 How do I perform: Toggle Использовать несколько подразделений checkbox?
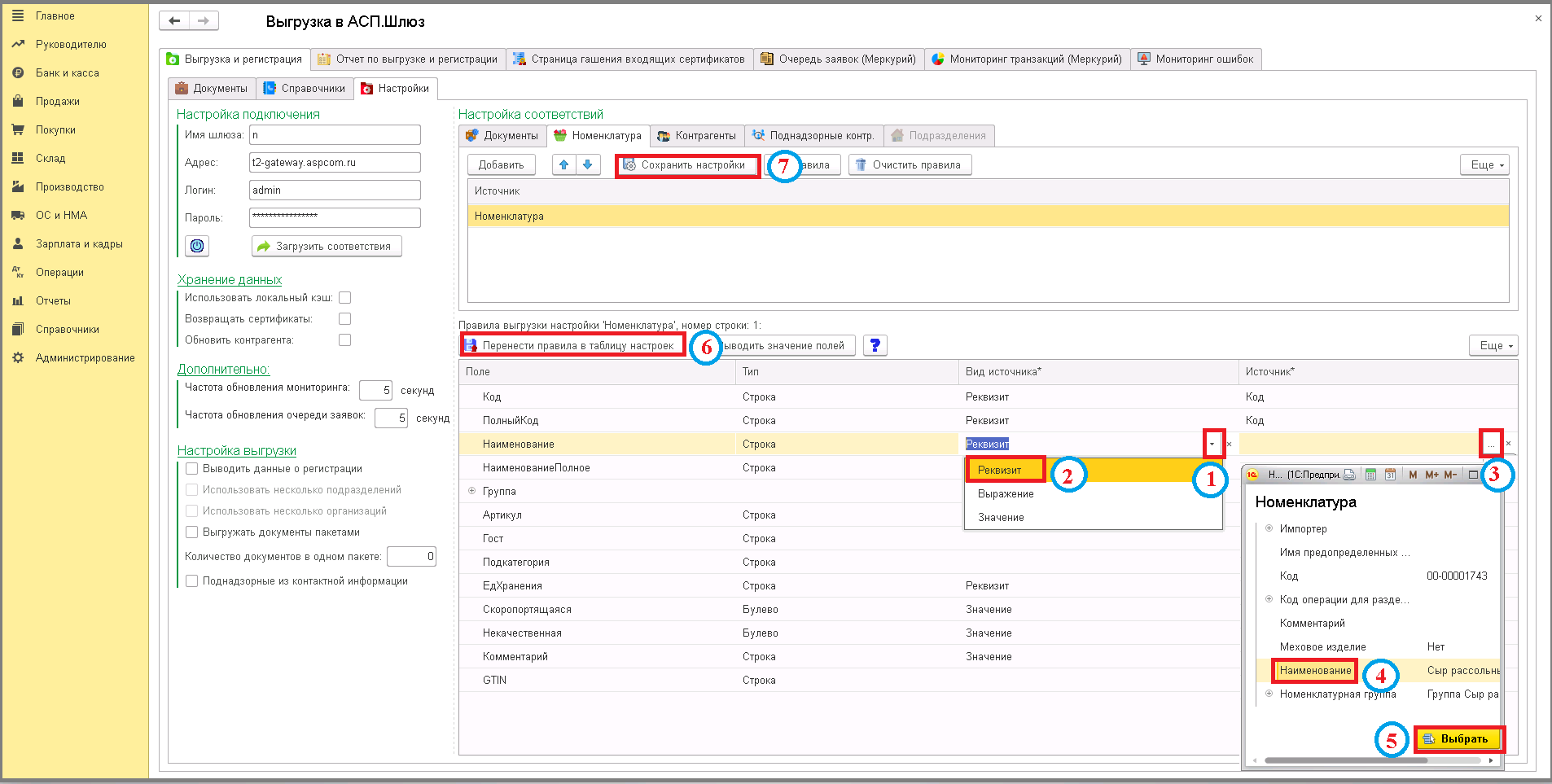192,490
